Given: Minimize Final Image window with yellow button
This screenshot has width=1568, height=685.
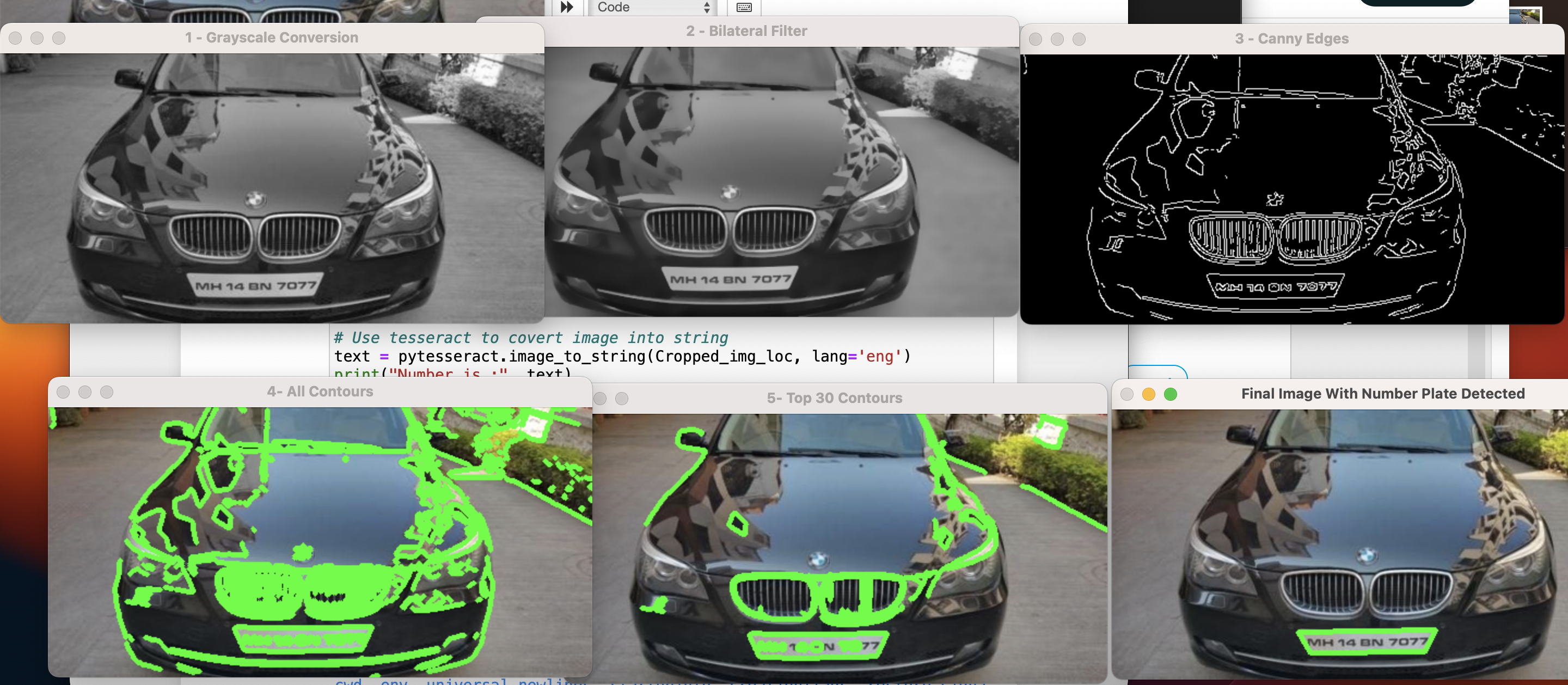Looking at the screenshot, I should click(1149, 395).
